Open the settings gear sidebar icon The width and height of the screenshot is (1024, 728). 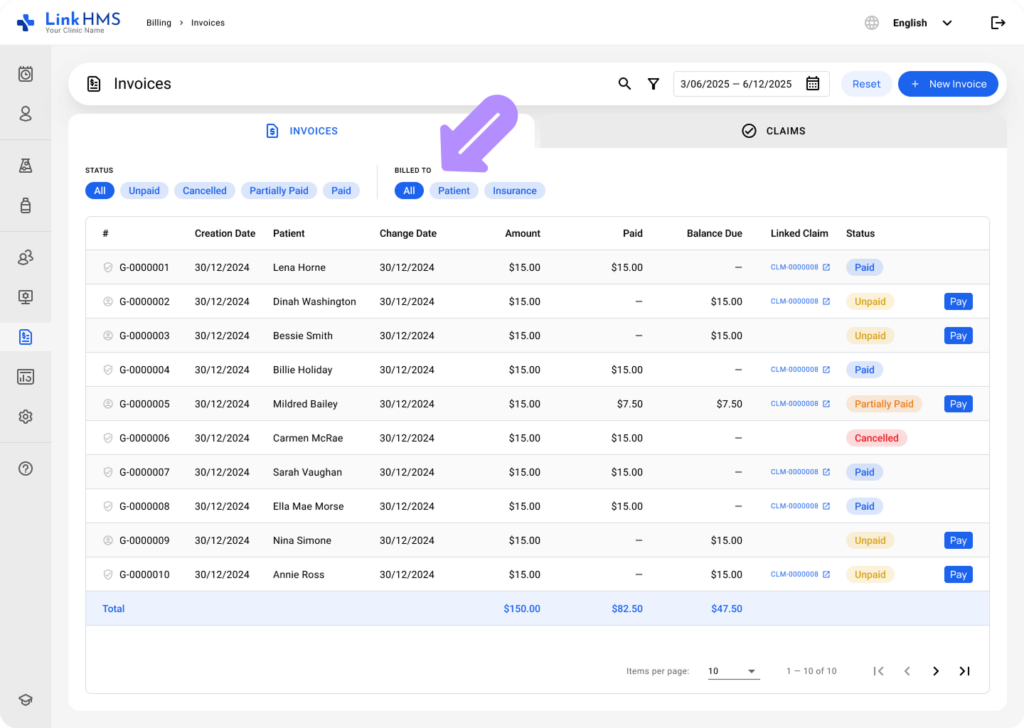[25, 417]
